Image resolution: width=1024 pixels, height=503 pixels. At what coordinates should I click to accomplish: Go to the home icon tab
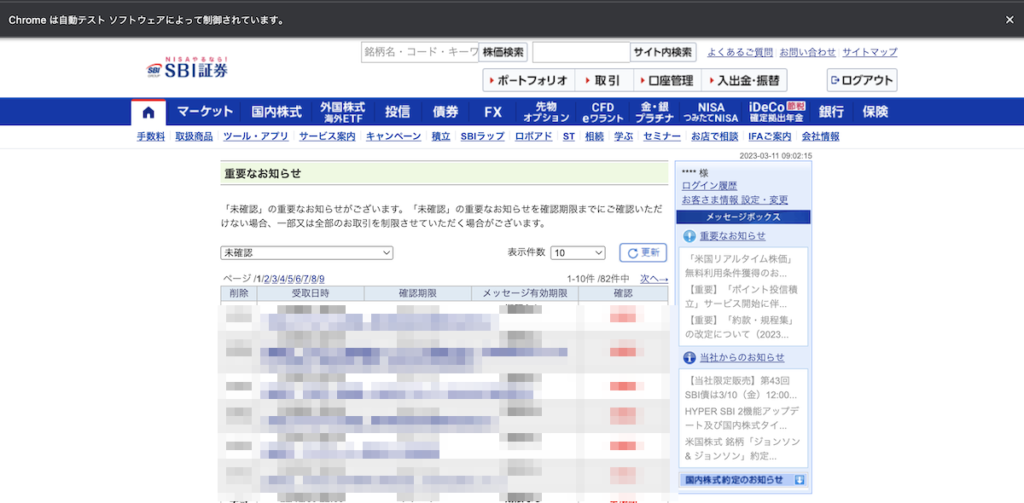[148, 112]
